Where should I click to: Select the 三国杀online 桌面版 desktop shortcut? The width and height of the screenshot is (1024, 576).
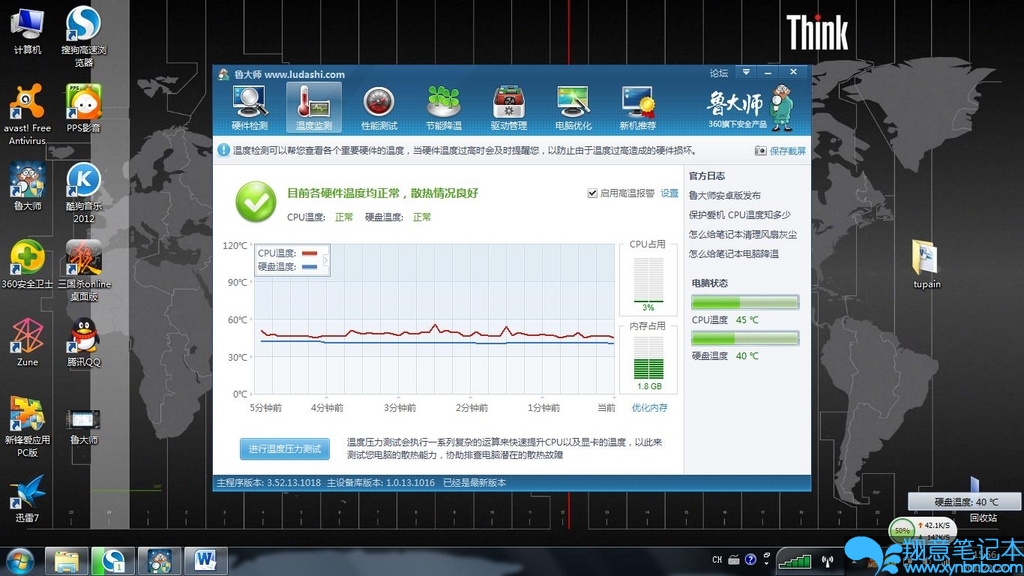84,271
